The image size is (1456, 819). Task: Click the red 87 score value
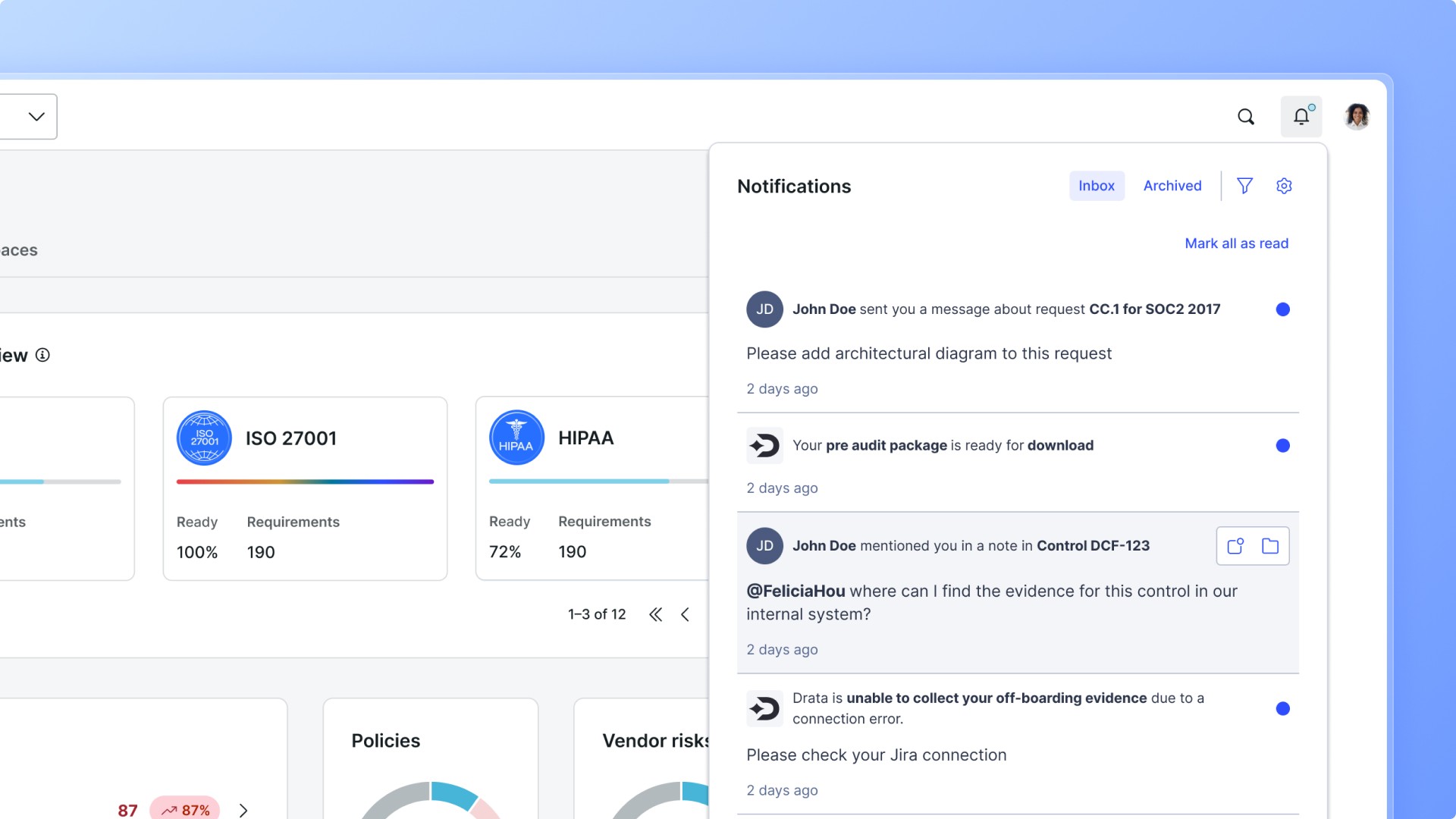(x=127, y=810)
